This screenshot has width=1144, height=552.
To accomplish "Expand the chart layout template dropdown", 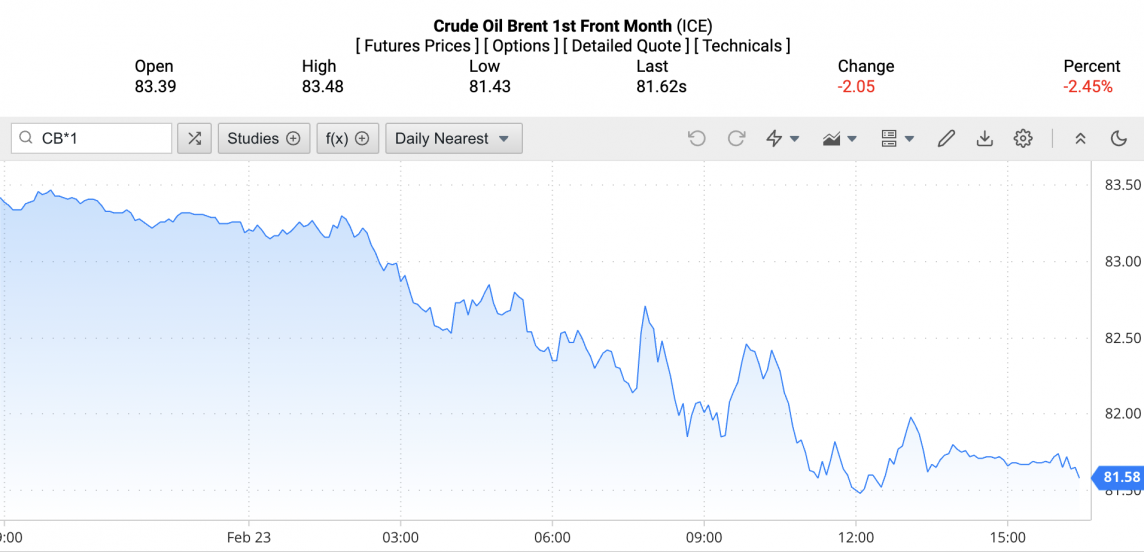I will [897, 139].
